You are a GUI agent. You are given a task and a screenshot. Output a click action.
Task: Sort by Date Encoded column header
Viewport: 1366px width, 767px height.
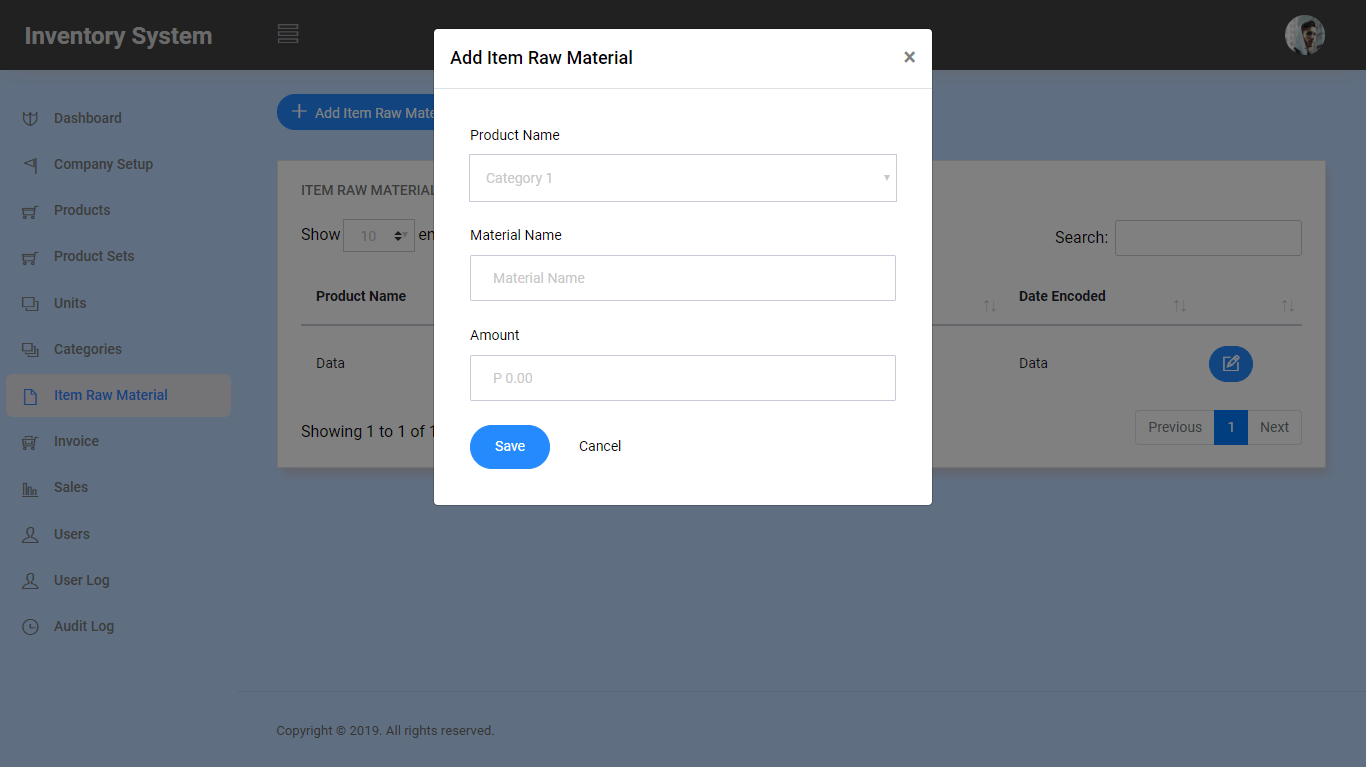pos(1062,296)
